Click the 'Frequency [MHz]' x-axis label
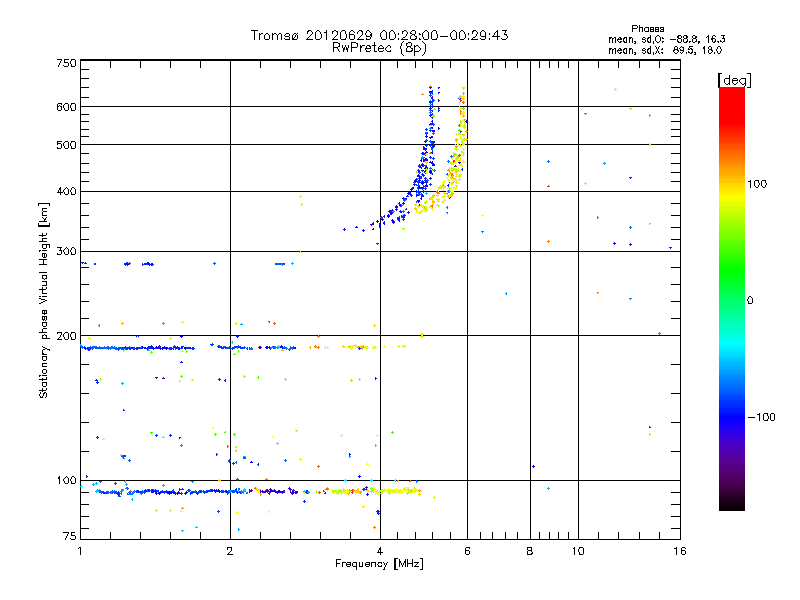 pyautogui.click(x=379, y=564)
